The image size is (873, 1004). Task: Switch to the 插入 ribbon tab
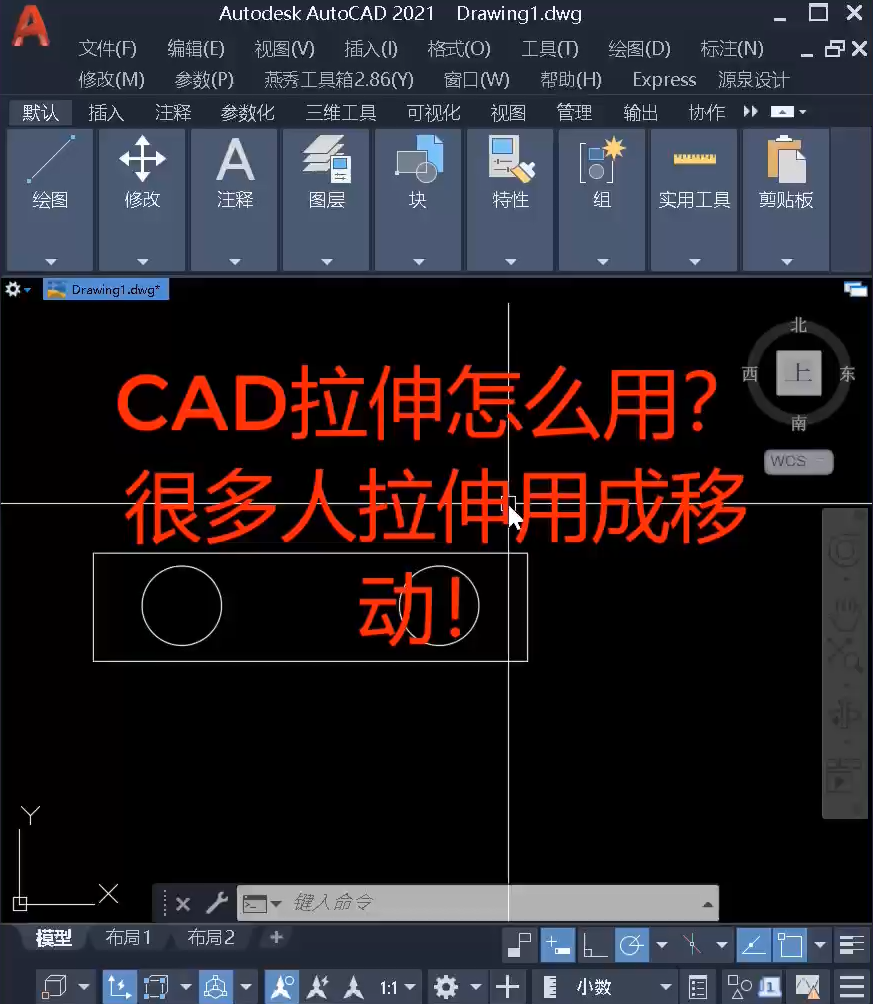106,113
